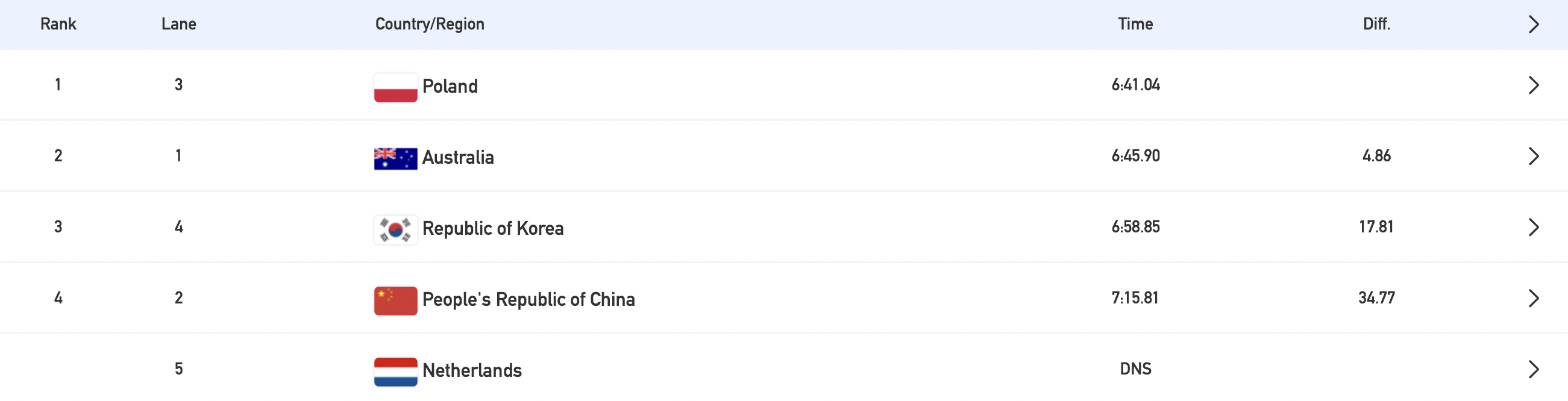Open the Netherlands team link

472,370
